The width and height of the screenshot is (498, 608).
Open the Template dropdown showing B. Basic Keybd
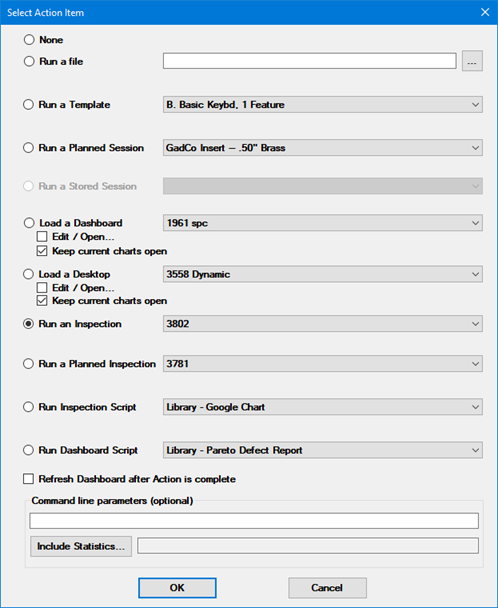(323, 105)
